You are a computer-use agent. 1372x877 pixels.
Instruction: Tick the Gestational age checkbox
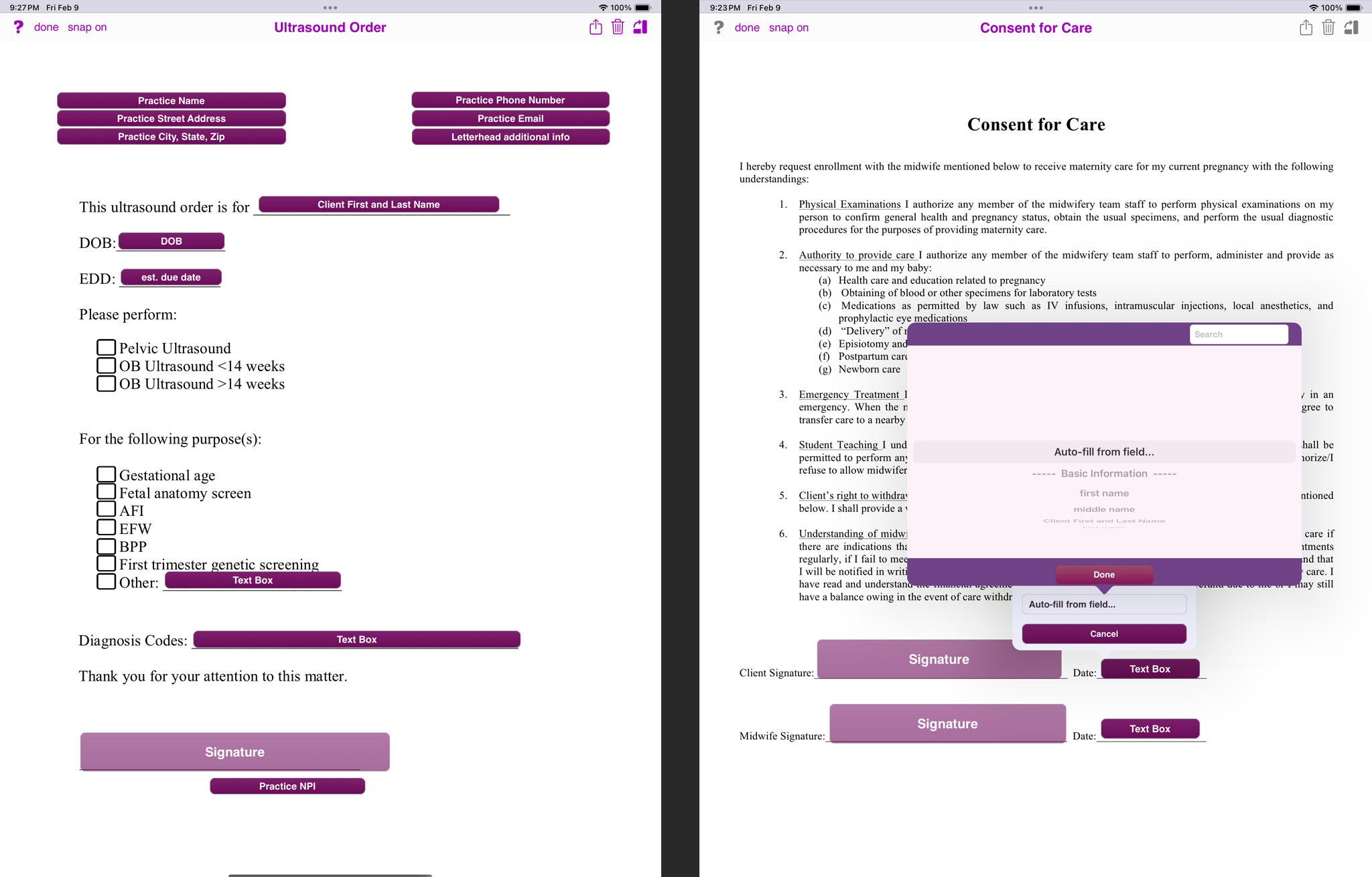[x=106, y=474]
